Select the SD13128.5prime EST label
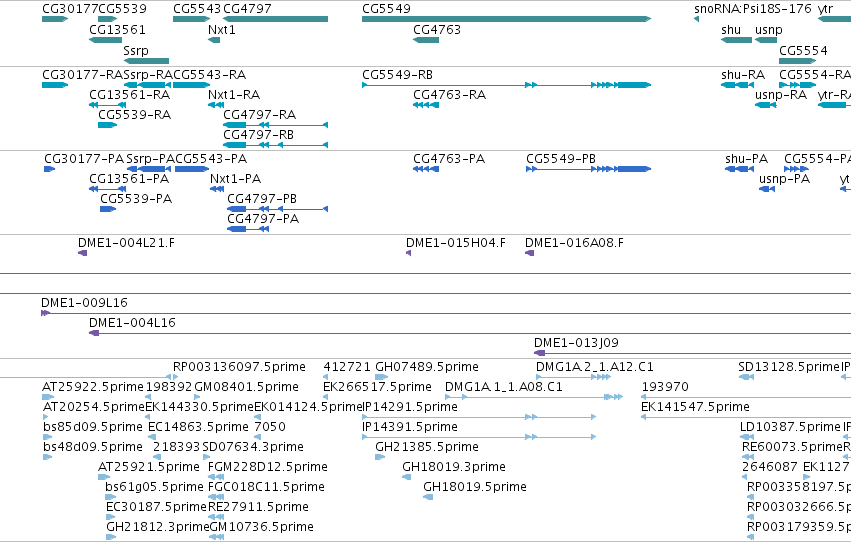Screen dimensions: 851x542 tap(789, 367)
